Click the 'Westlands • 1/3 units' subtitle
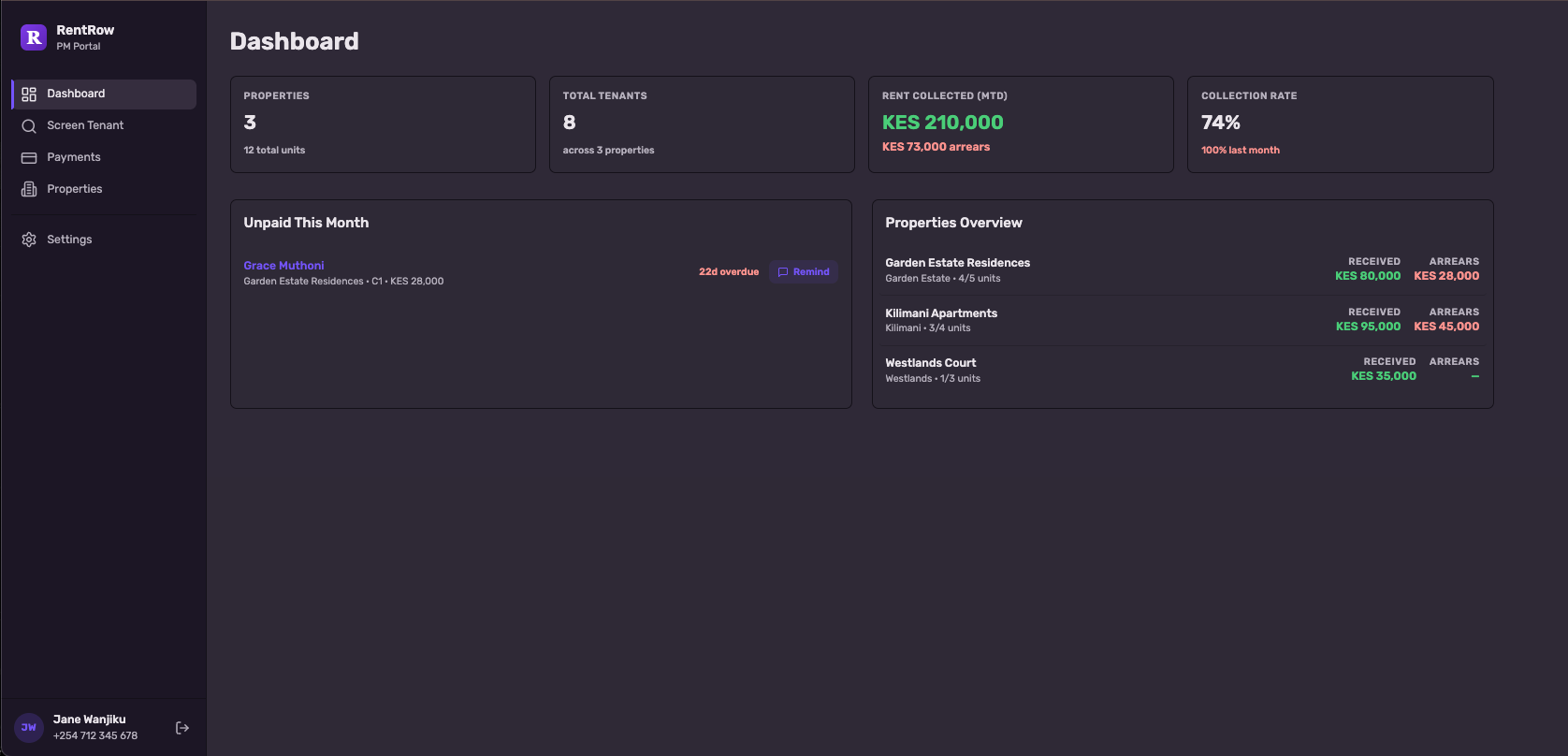The height and width of the screenshot is (756, 1568). pyautogui.click(x=933, y=379)
